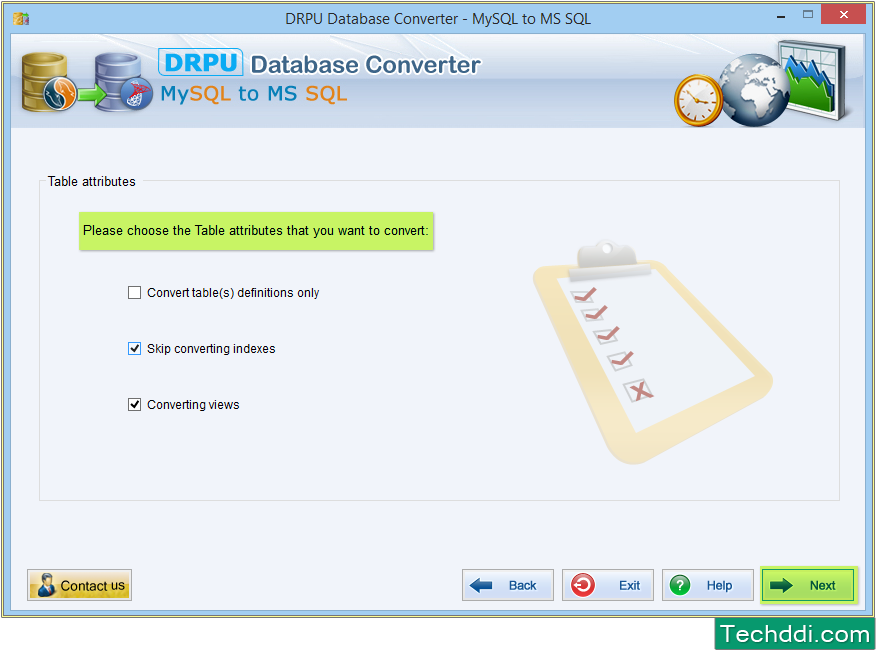
Task: Click 'Please choose the Table attributes' prompt text
Action: [256, 231]
